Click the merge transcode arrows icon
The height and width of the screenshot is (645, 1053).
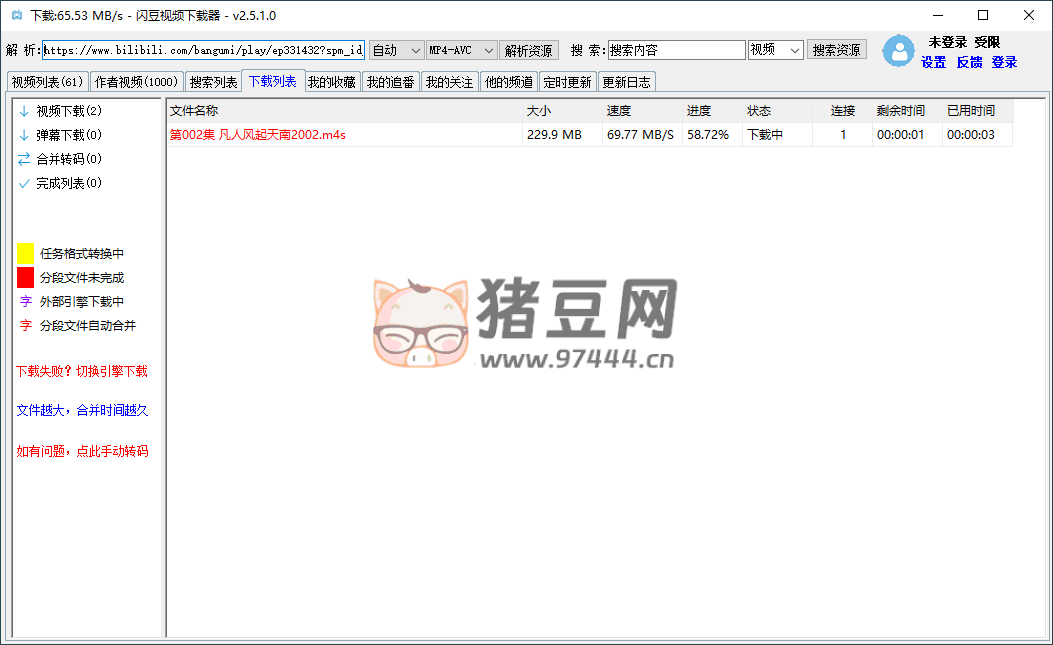point(24,159)
